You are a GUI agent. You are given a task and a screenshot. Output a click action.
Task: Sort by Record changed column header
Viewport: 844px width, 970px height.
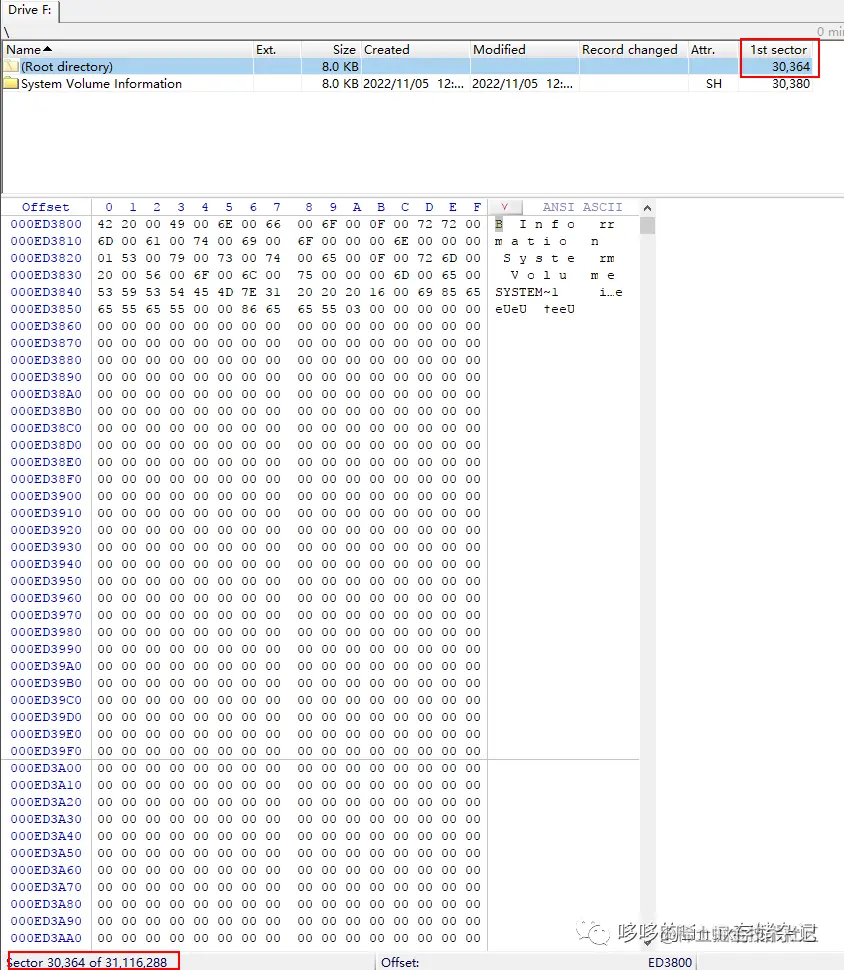(634, 49)
